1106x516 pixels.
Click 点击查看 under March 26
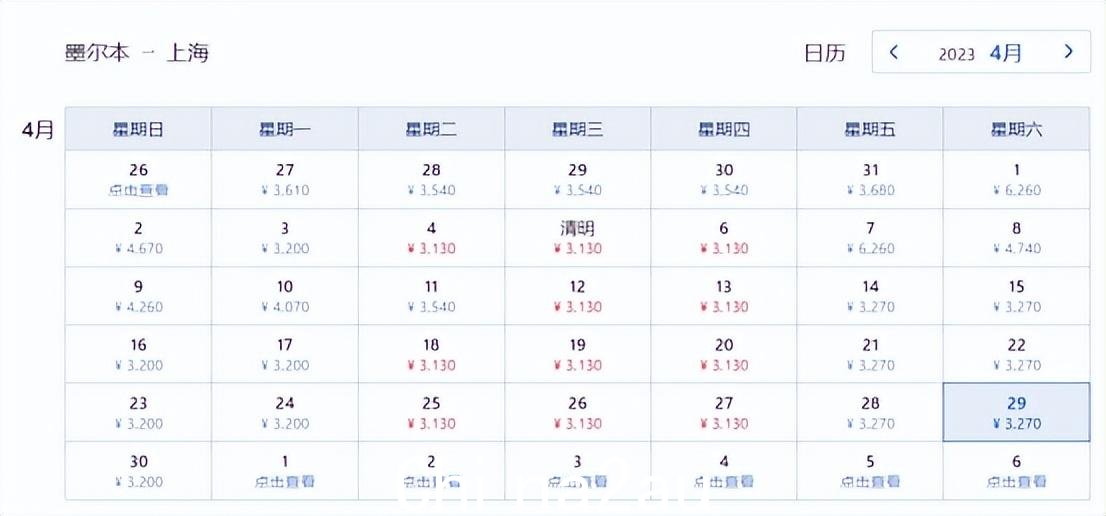138,190
